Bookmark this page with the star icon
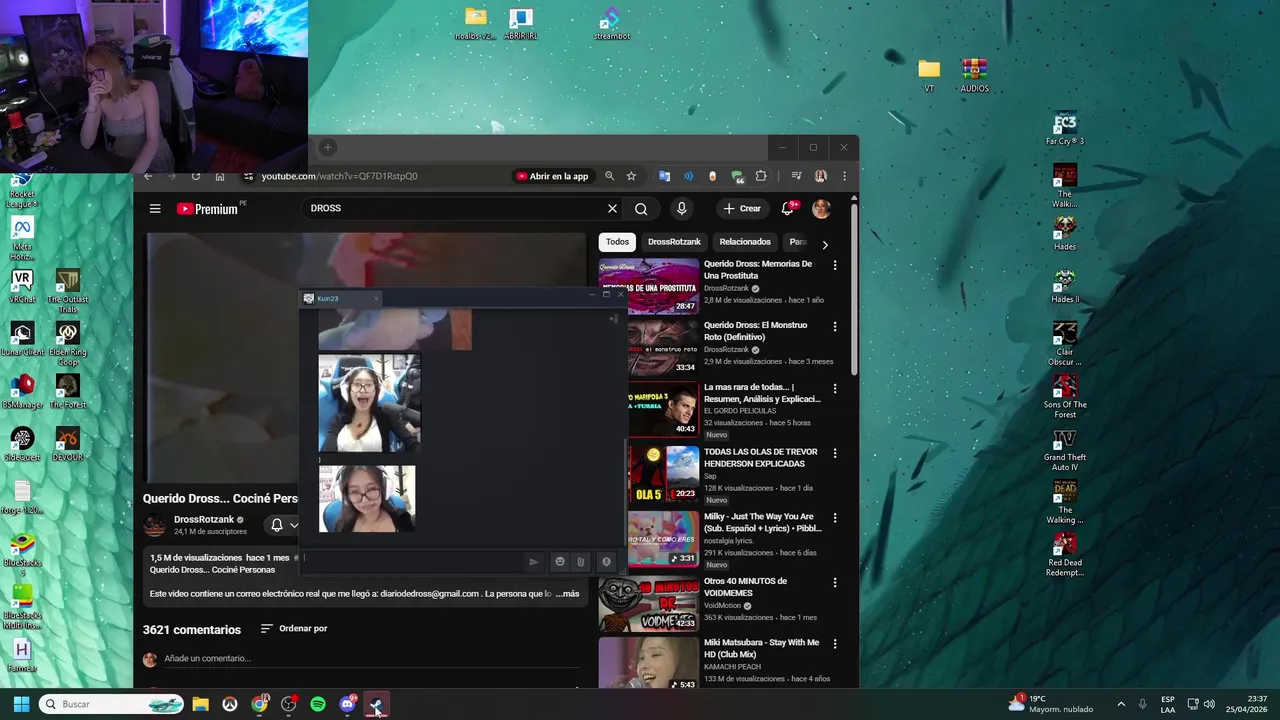Screen dimensions: 1280x720 pyautogui.click(x=631, y=176)
